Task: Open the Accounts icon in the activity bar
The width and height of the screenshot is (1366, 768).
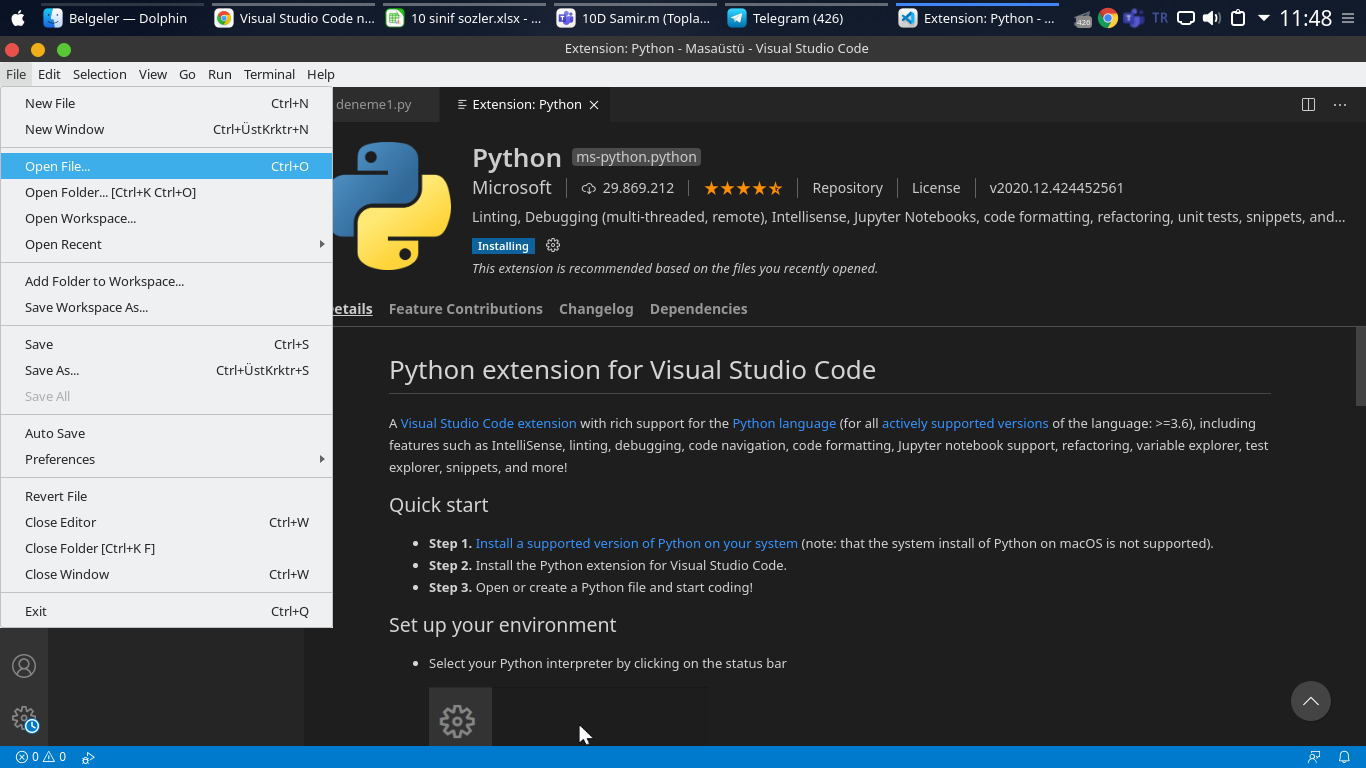Action: (24, 666)
